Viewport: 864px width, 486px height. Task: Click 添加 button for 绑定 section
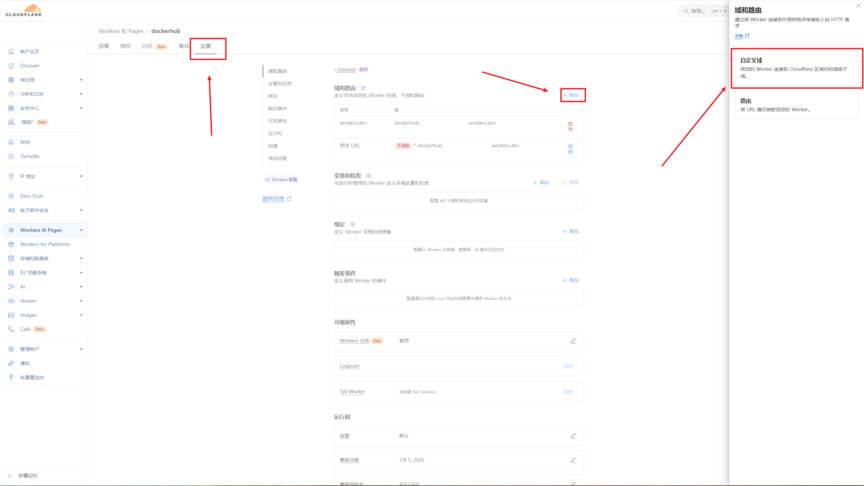[571, 231]
